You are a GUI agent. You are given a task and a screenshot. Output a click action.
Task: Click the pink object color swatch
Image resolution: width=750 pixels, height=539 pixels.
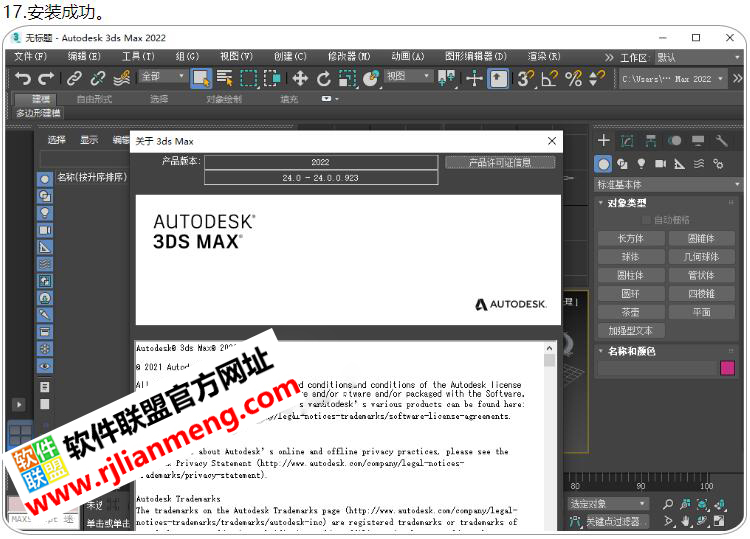coord(727,368)
